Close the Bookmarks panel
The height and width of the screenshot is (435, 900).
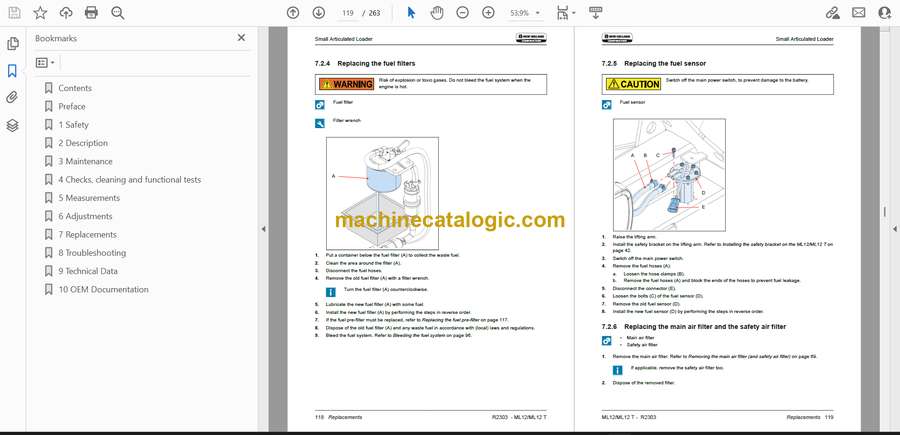point(241,38)
